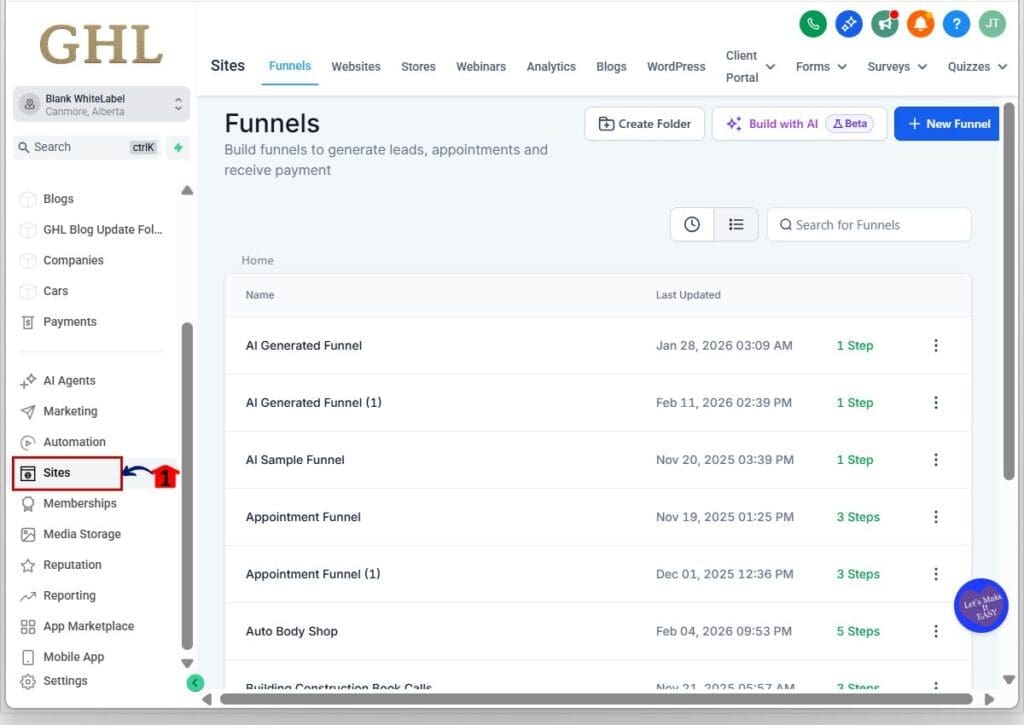Open Blank WhiteLabel account switcher
The image size is (1024, 725).
[101, 104]
